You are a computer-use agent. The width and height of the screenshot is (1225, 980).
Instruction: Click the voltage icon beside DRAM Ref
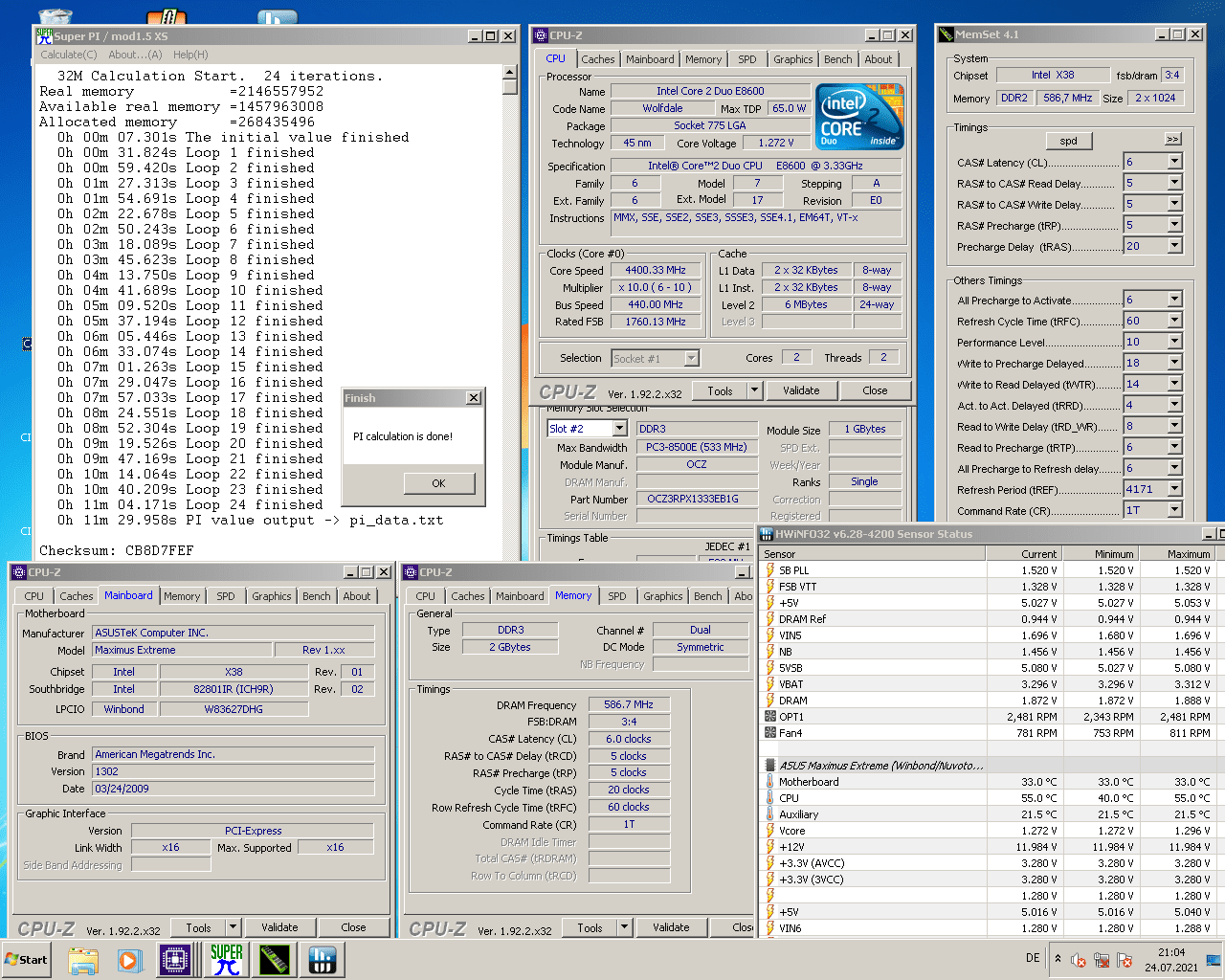(770, 619)
